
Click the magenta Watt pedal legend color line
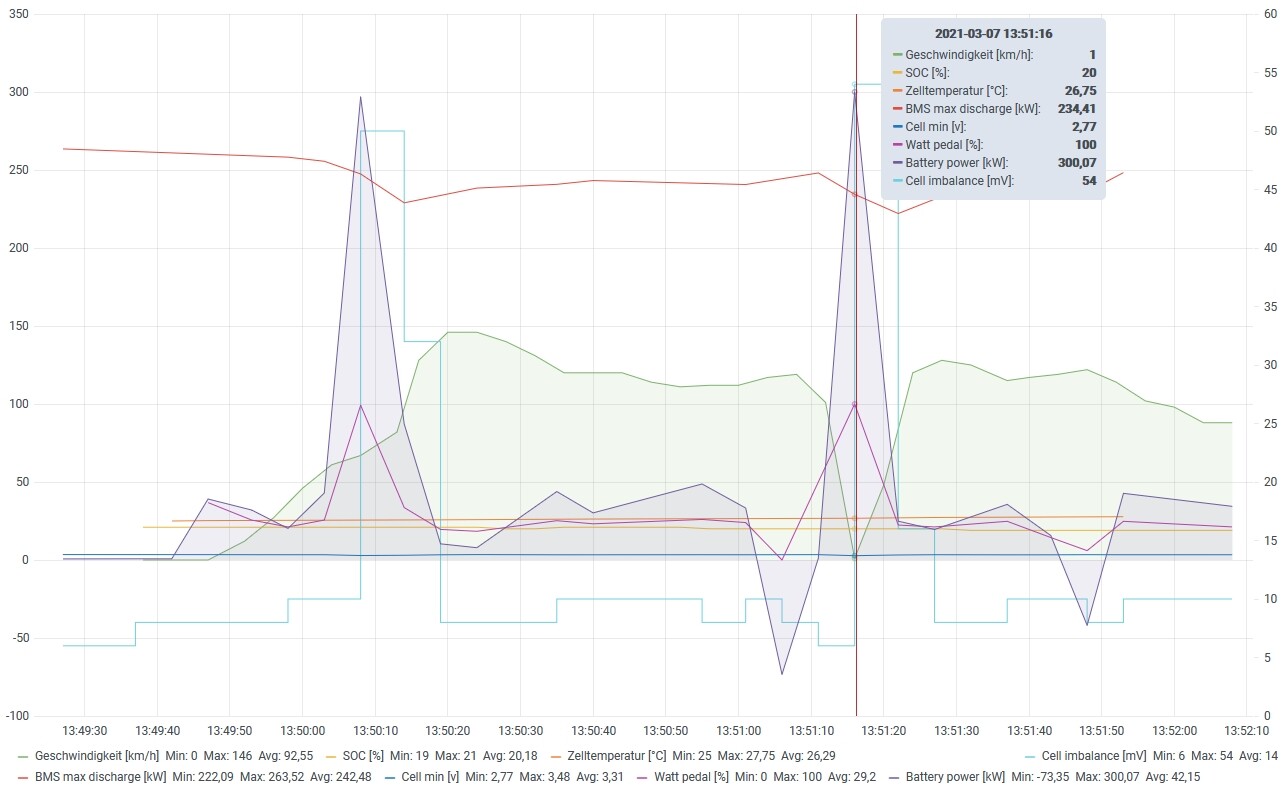pos(643,777)
